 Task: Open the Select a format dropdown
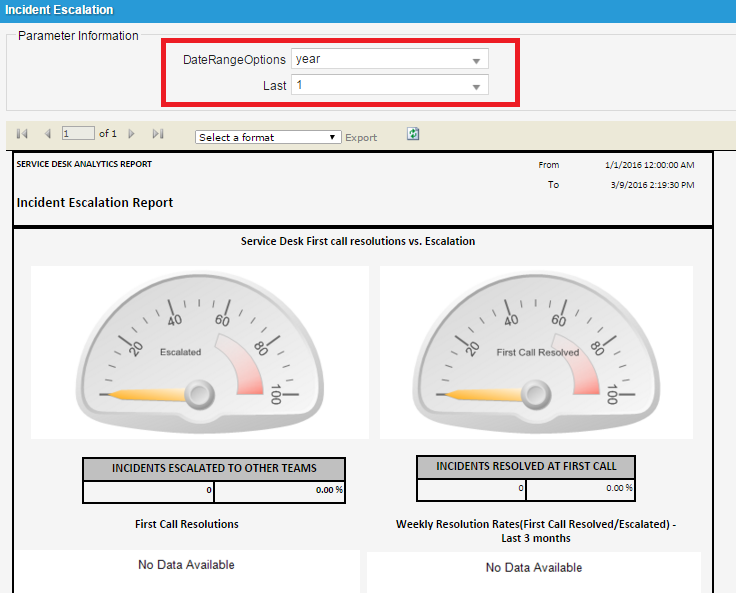pyautogui.click(x=268, y=137)
